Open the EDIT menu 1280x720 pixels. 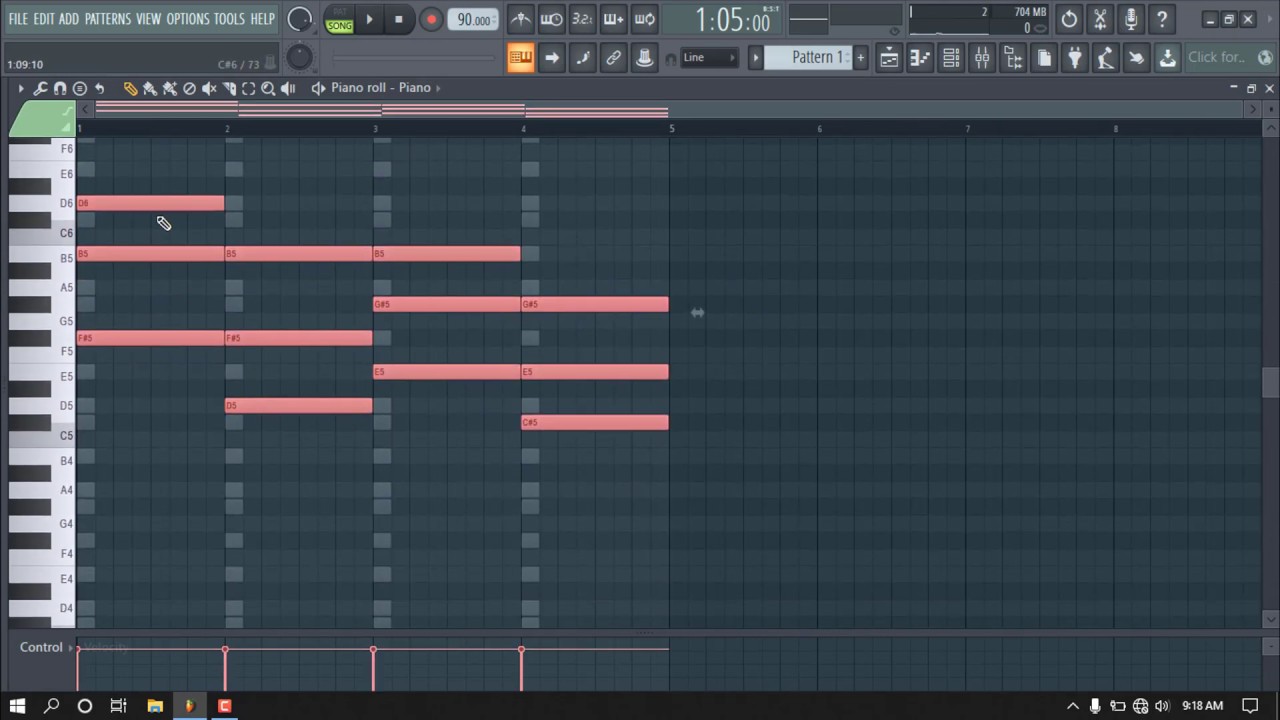pos(43,19)
